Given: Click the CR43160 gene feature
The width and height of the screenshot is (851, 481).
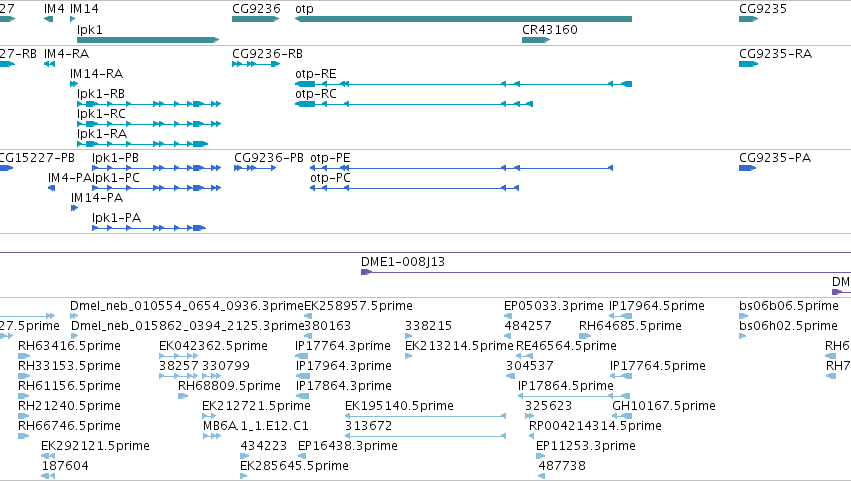Looking at the screenshot, I should pyautogui.click(x=536, y=40).
